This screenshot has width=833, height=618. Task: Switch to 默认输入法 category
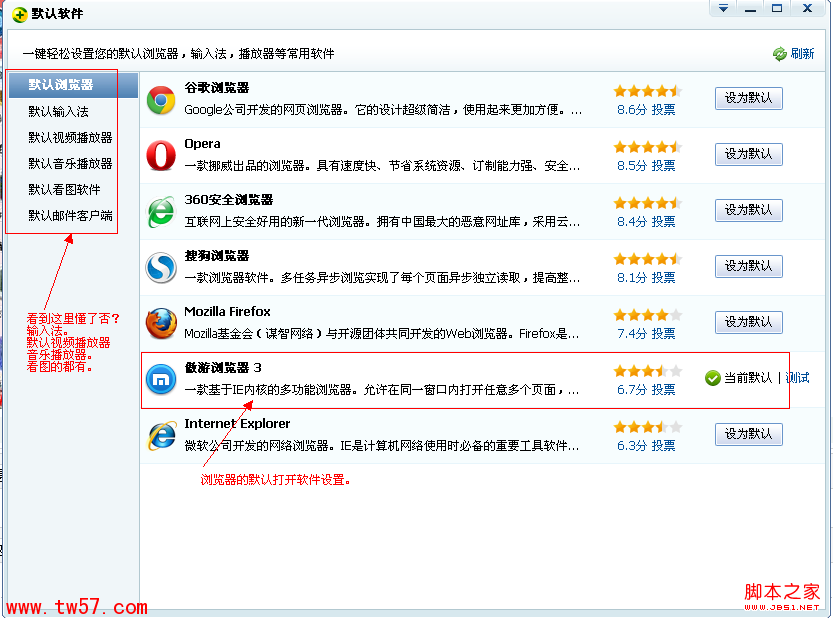click(x=58, y=112)
